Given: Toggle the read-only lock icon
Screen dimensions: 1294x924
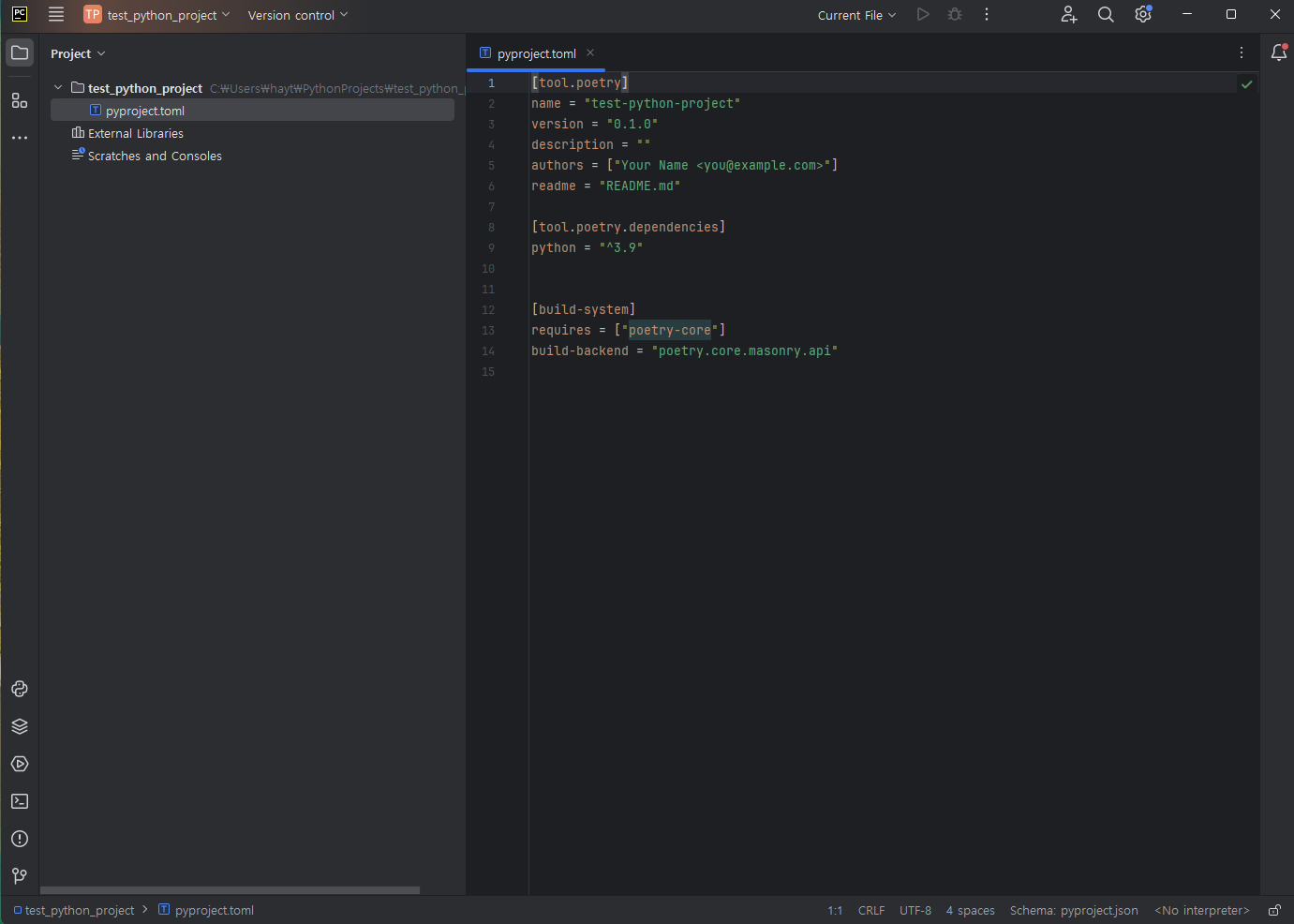Looking at the screenshot, I should (1274, 910).
